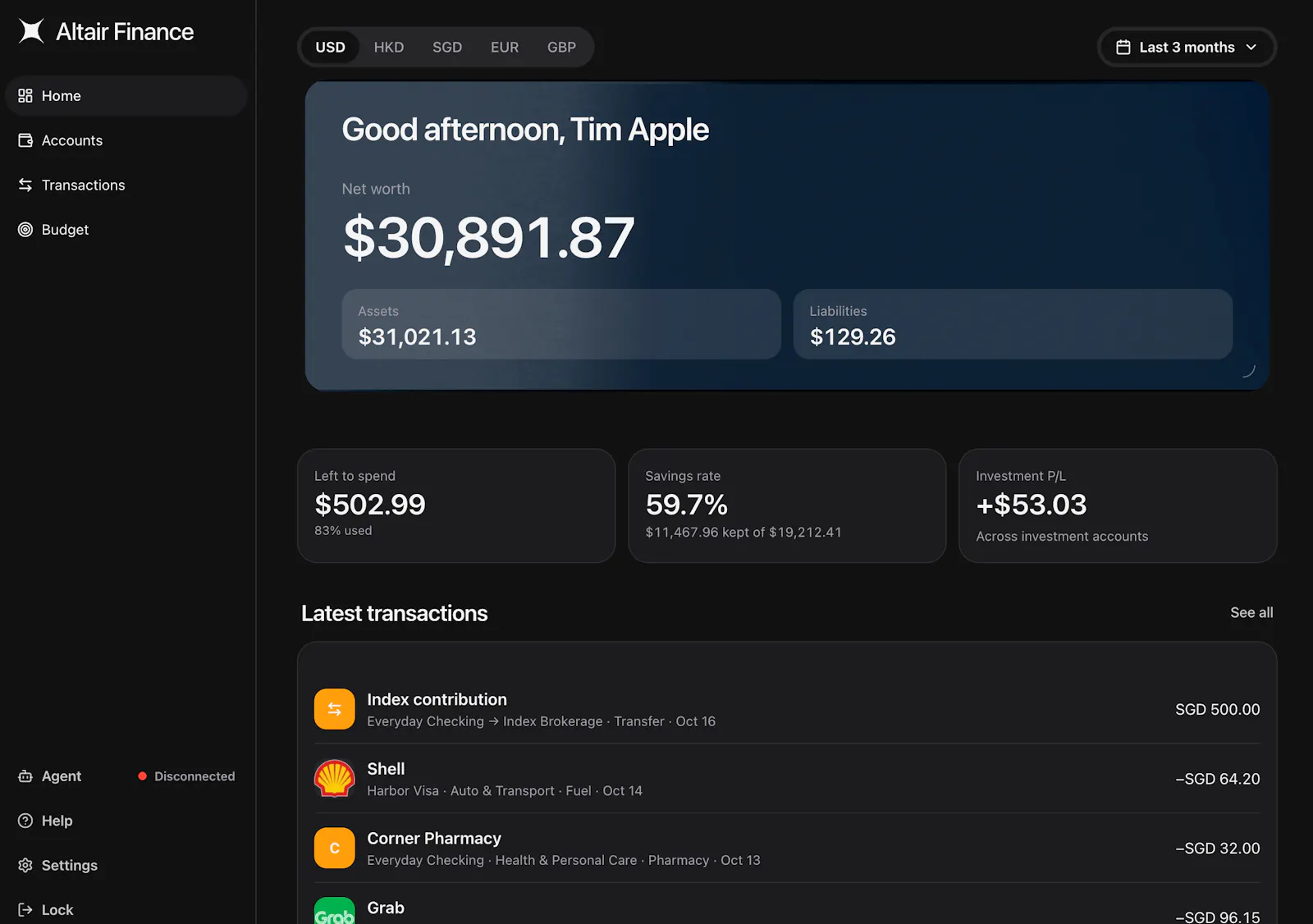This screenshot has height=924, width=1313.
Task: Open the Shell transaction
Action: (x=787, y=779)
